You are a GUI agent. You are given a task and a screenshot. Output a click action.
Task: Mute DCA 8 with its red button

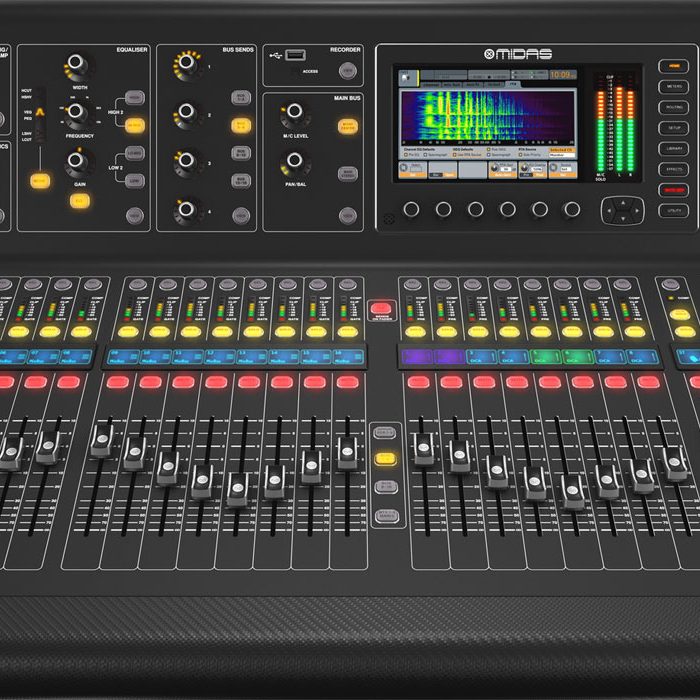coord(648,382)
